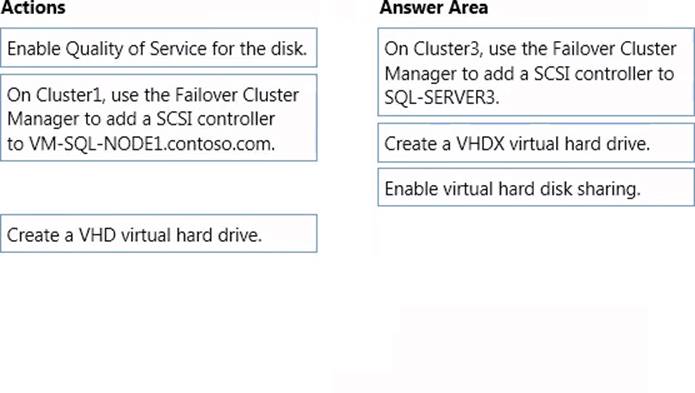Click the VM-SQL-NODE1.contoso.com text
Screen dimensions: 695x393
[x=152, y=144]
